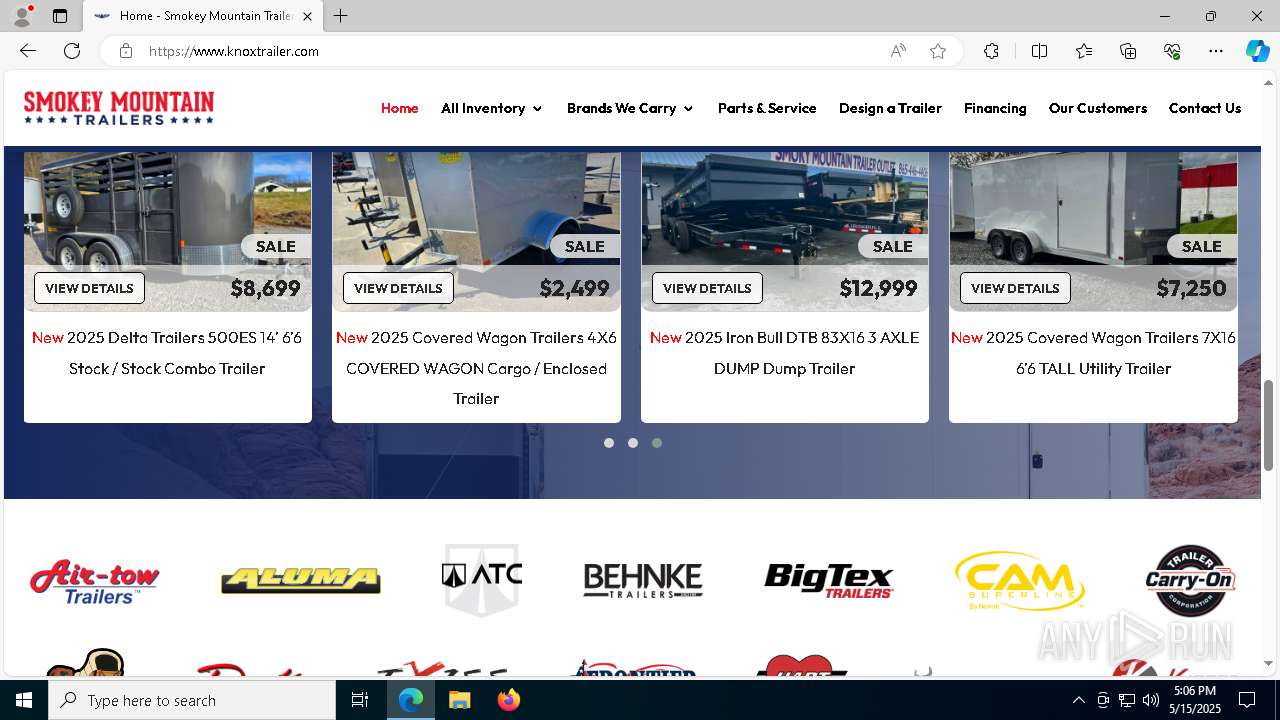Image resolution: width=1280 pixels, height=720 pixels.
Task: Click the browser back arrow
Action: point(28,51)
